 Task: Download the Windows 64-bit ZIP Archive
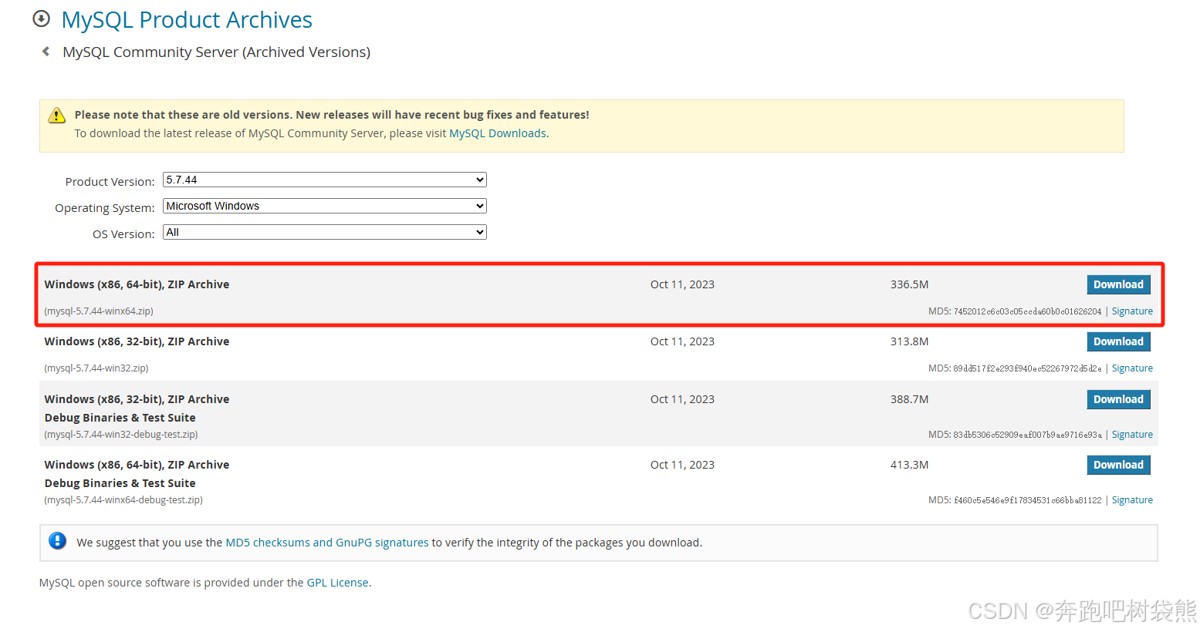[x=1118, y=285]
